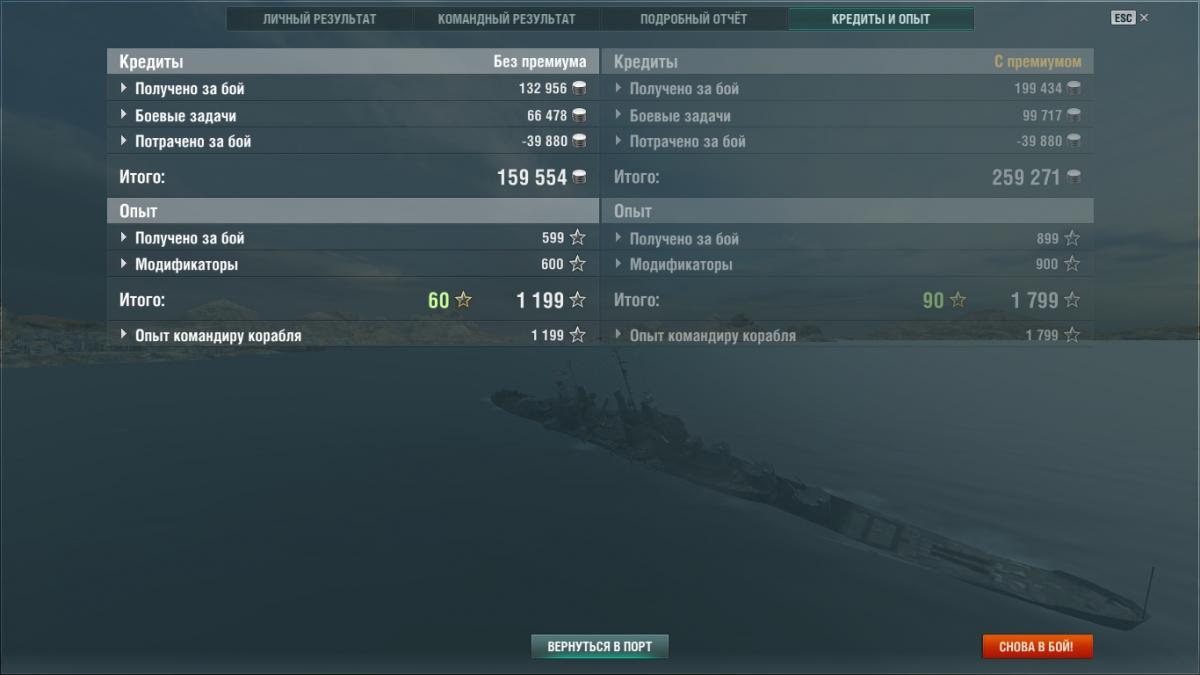Click the coin icon beside premium 259 271
Screen dimensions: 1200x675
pos(1074,178)
